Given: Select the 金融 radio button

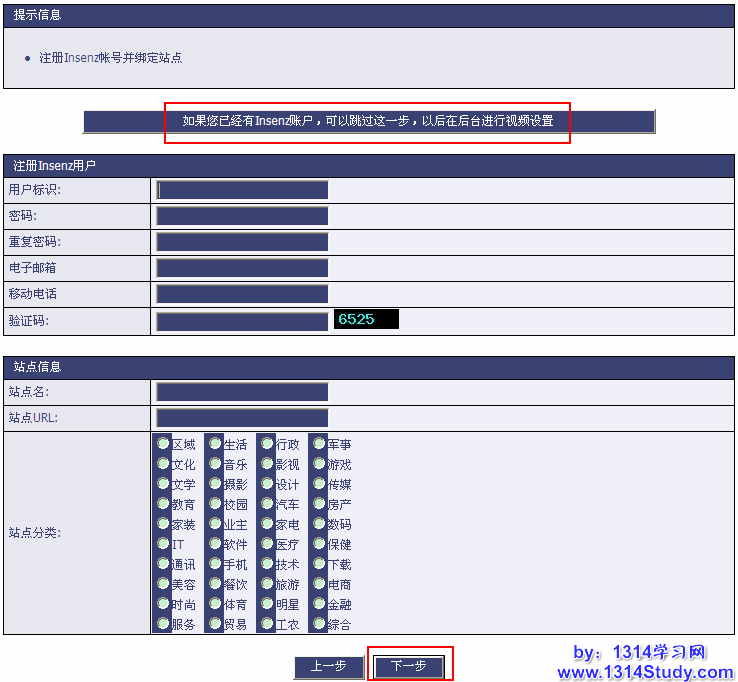Looking at the screenshot, I should (x=319, y=603).
